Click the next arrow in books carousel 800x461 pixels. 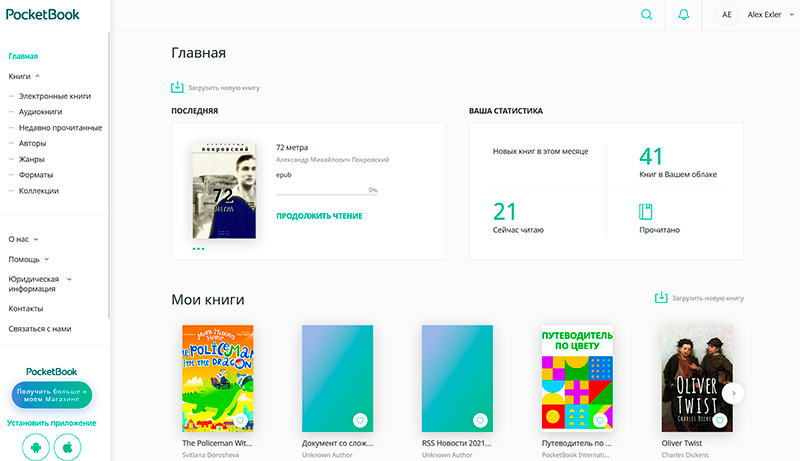(x=733, y=393)
